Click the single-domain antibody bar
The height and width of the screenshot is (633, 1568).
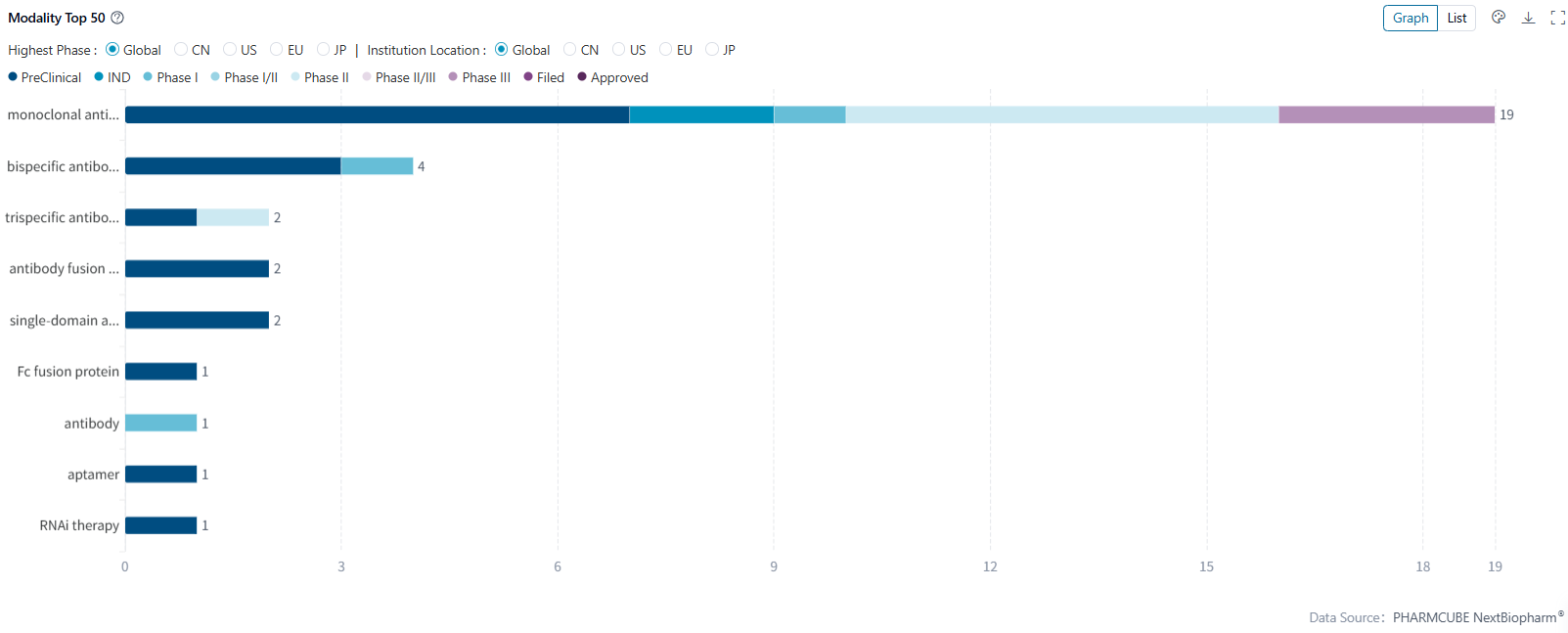197,320
